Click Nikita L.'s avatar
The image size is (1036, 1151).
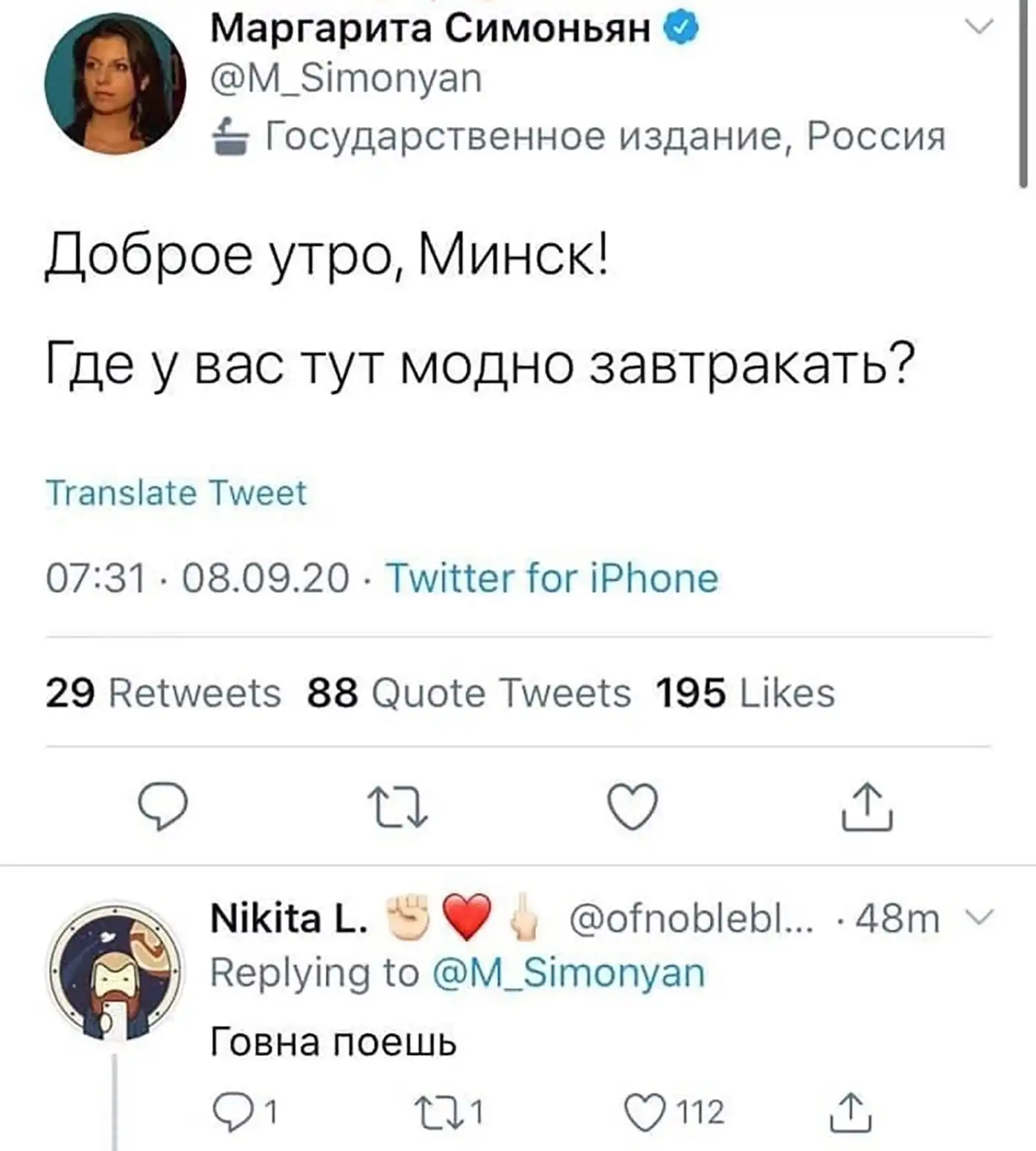(115, 970)
